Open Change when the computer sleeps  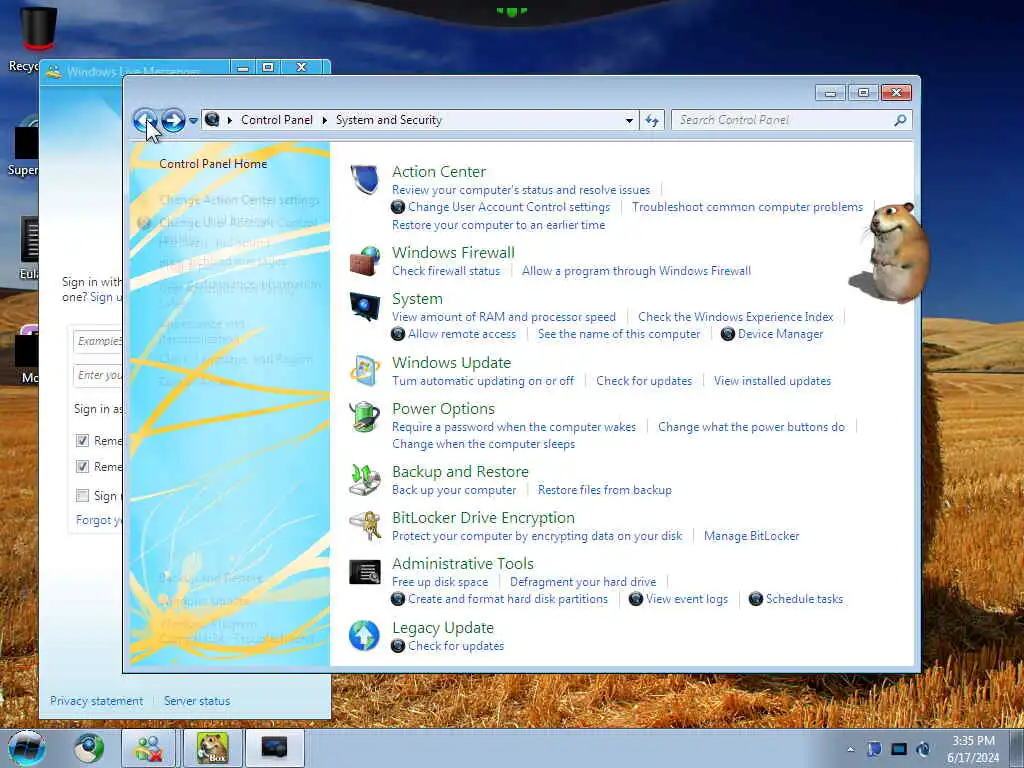coord(483,444)
